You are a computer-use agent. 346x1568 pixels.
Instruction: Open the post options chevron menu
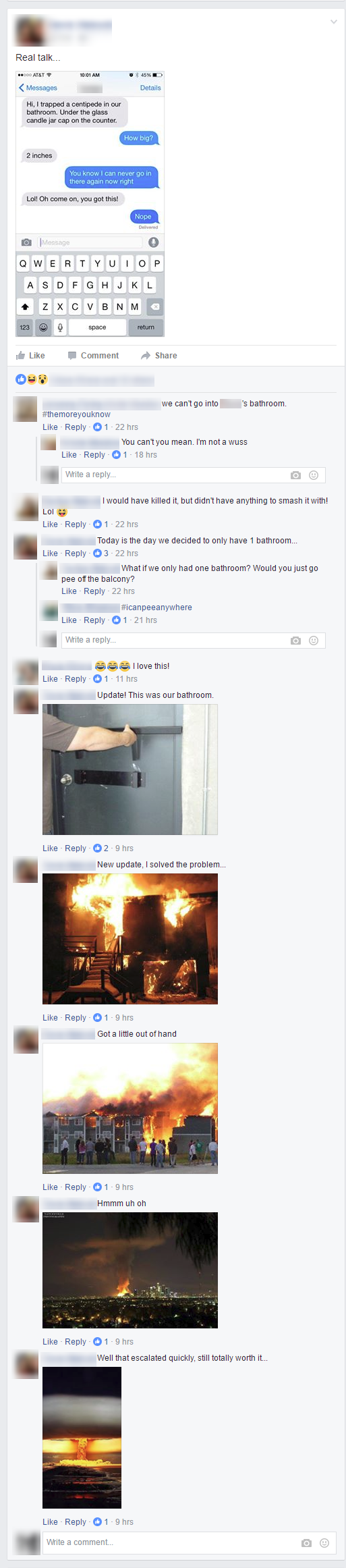(x=333, y=22)
